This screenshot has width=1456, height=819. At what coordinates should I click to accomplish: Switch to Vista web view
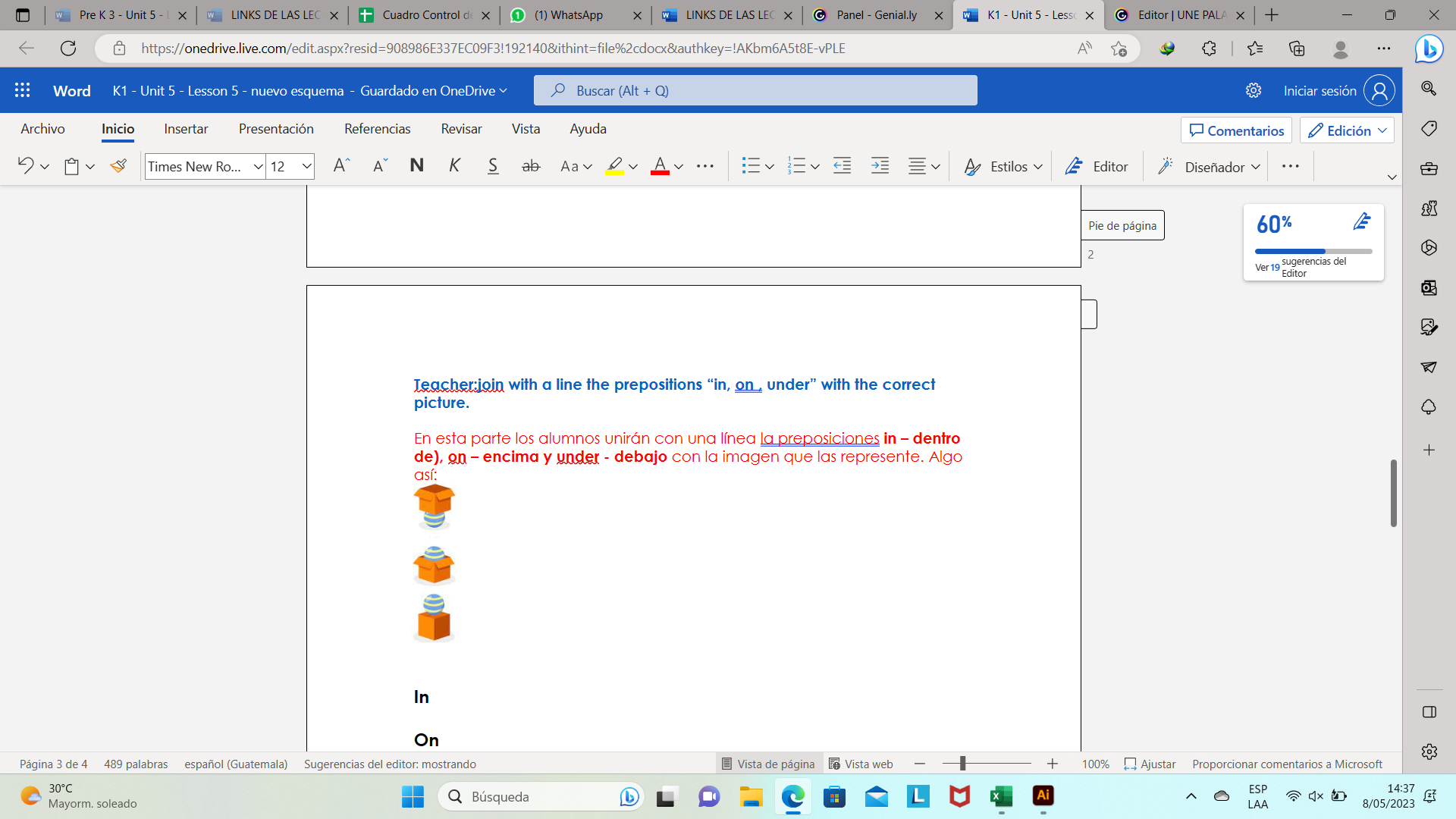tap(861, 764)
